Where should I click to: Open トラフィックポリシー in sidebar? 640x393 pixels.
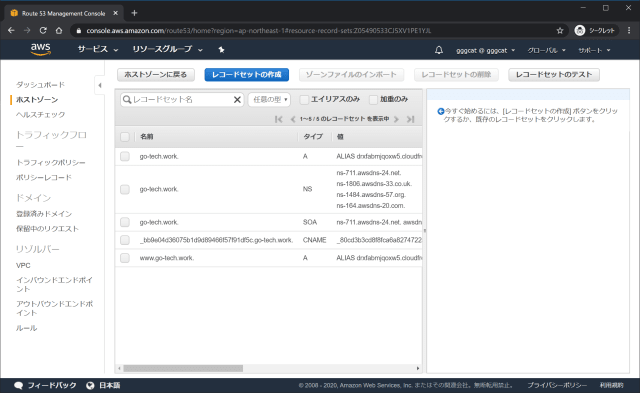(51, 162)
